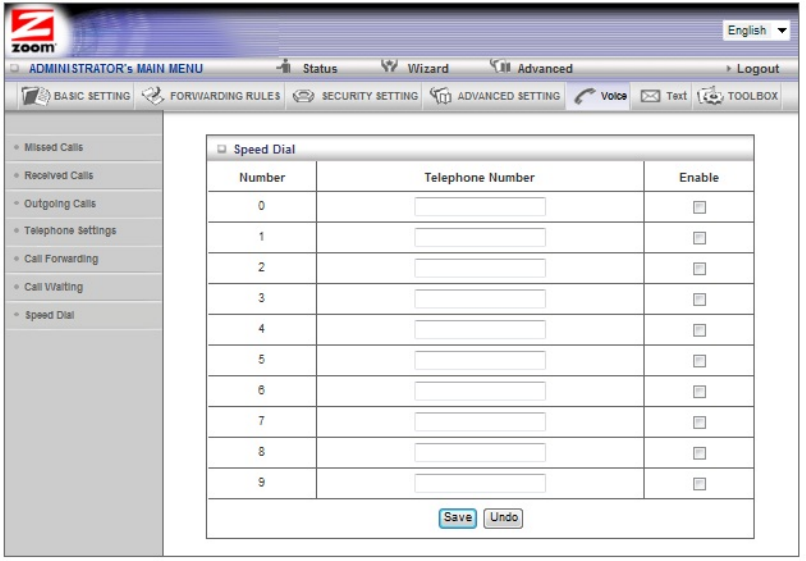Click telephone number field for number 4

(480, 330)
